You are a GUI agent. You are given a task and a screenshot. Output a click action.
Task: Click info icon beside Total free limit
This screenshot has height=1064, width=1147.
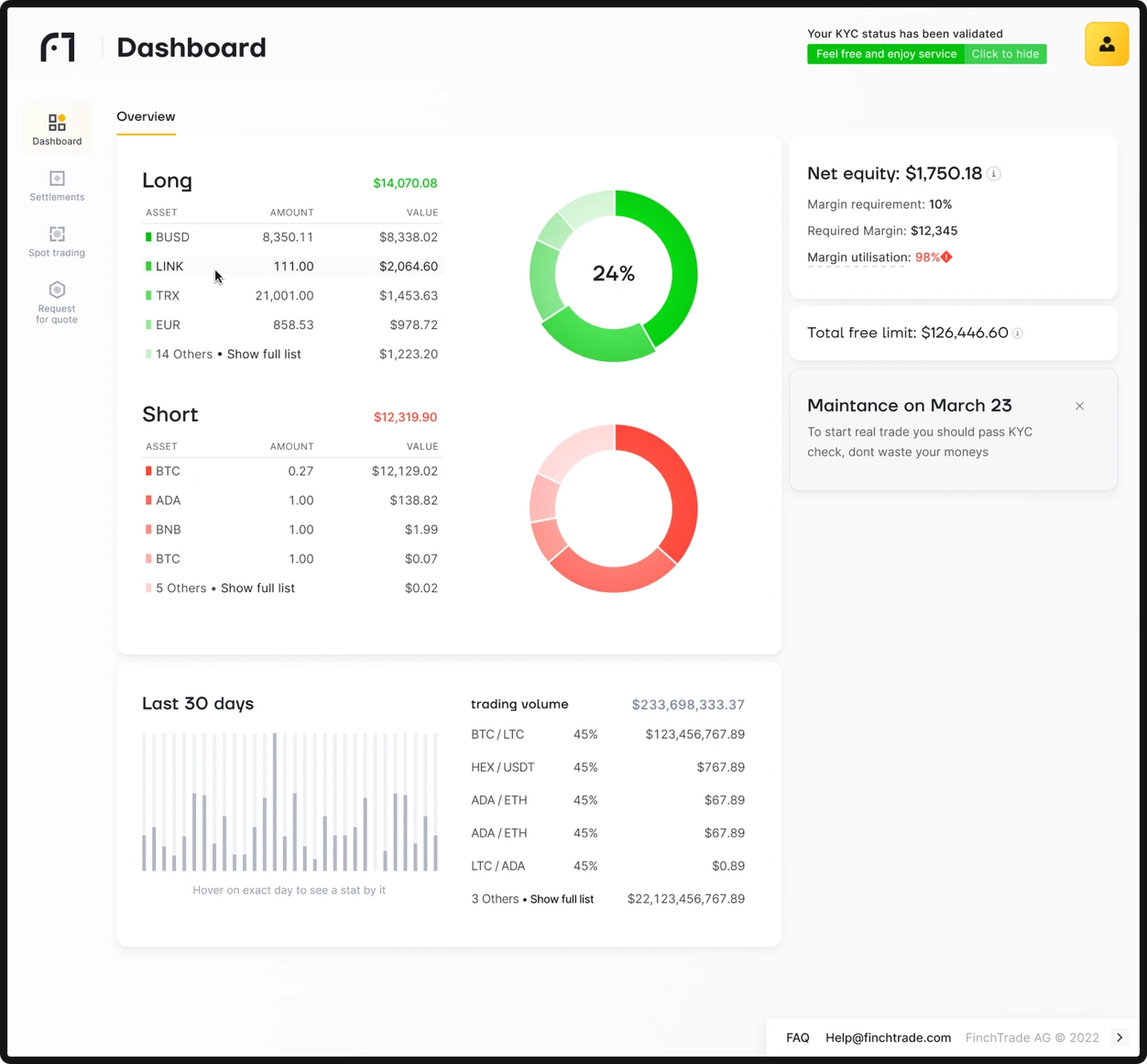[1018, 334]
